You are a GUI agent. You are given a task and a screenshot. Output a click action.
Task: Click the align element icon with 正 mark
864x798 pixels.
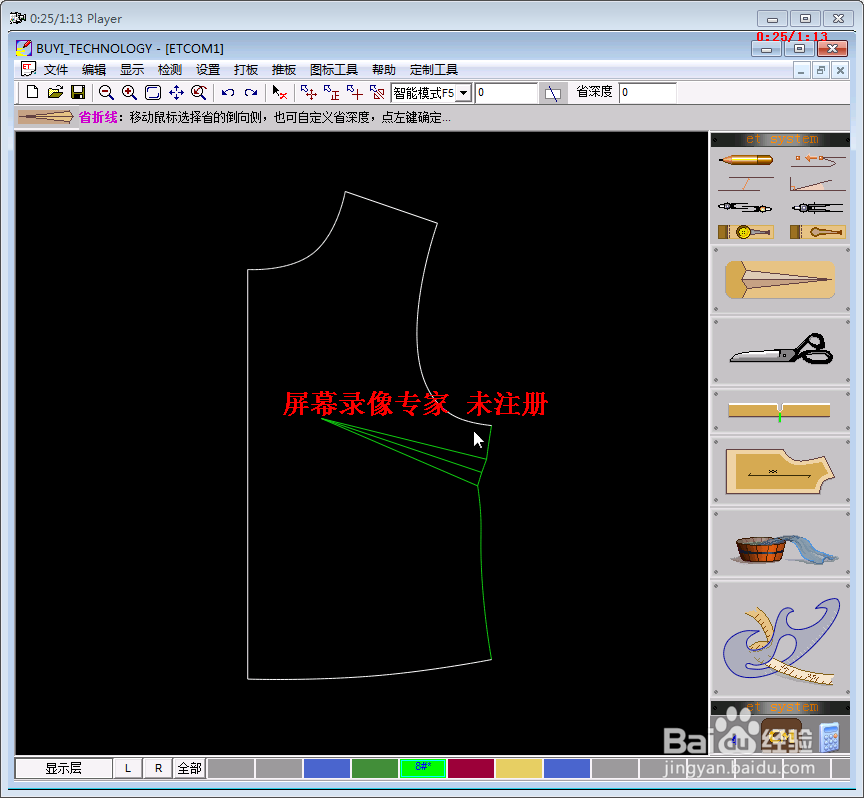(x=331, y=93)
